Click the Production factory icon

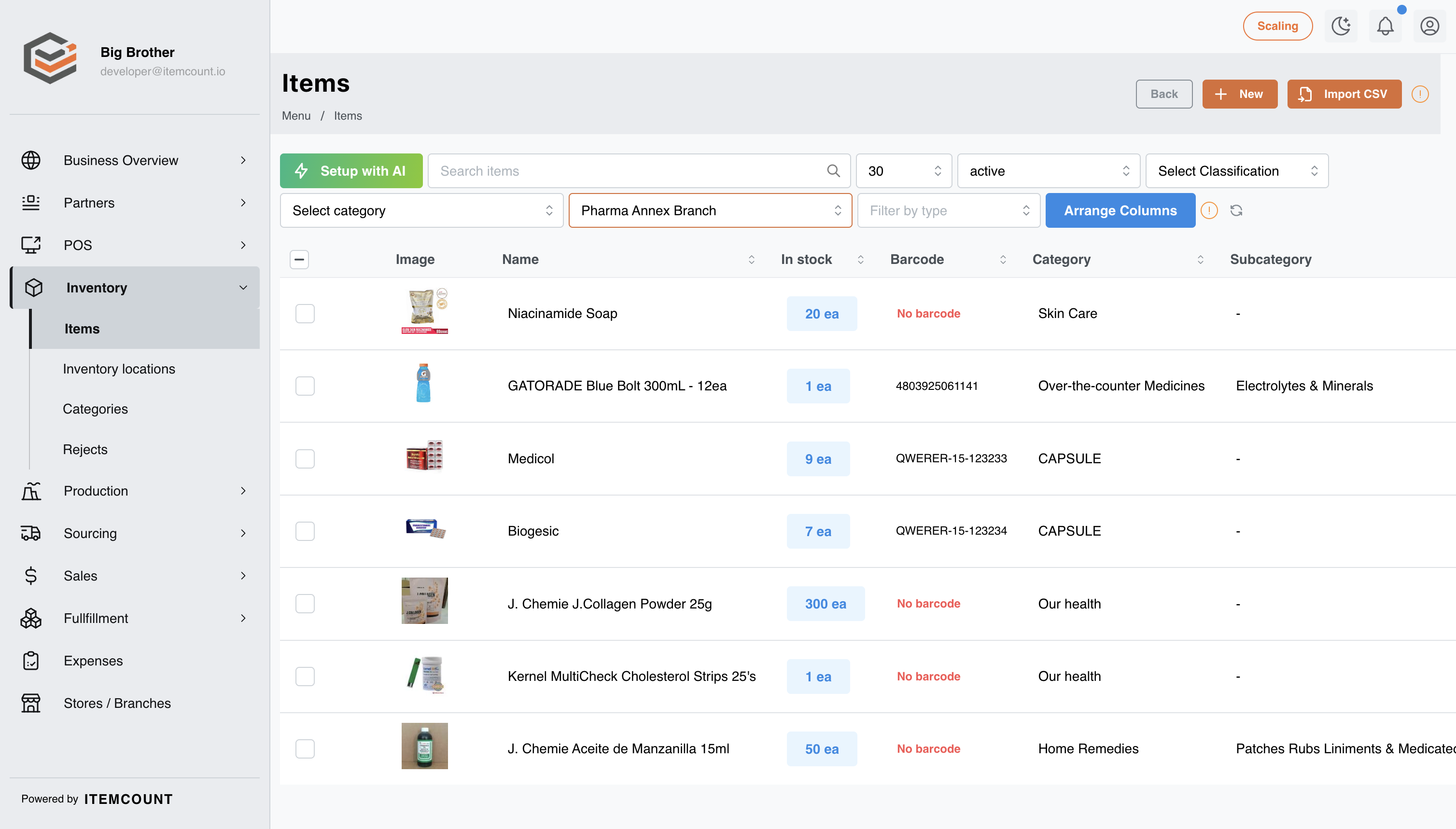pyautogui.click(x=31, y=491)
